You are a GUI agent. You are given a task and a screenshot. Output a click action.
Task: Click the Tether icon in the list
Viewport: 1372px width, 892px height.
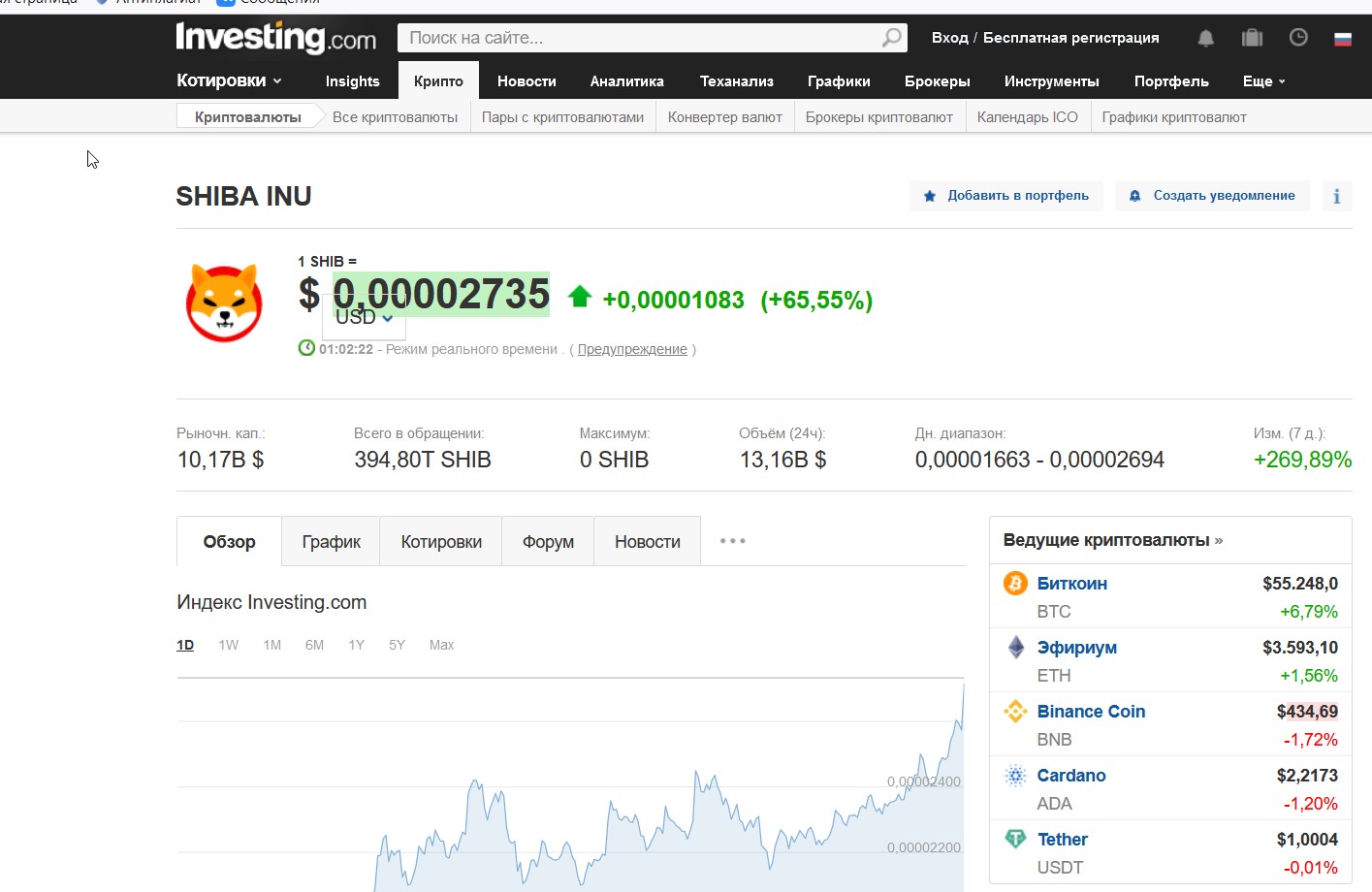point(1015,839)
